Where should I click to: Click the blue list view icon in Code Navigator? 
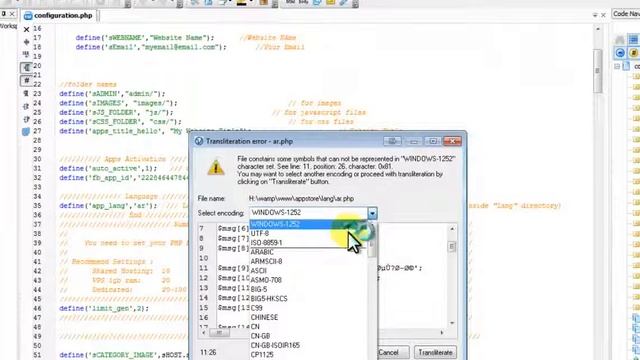pos(633,40)
